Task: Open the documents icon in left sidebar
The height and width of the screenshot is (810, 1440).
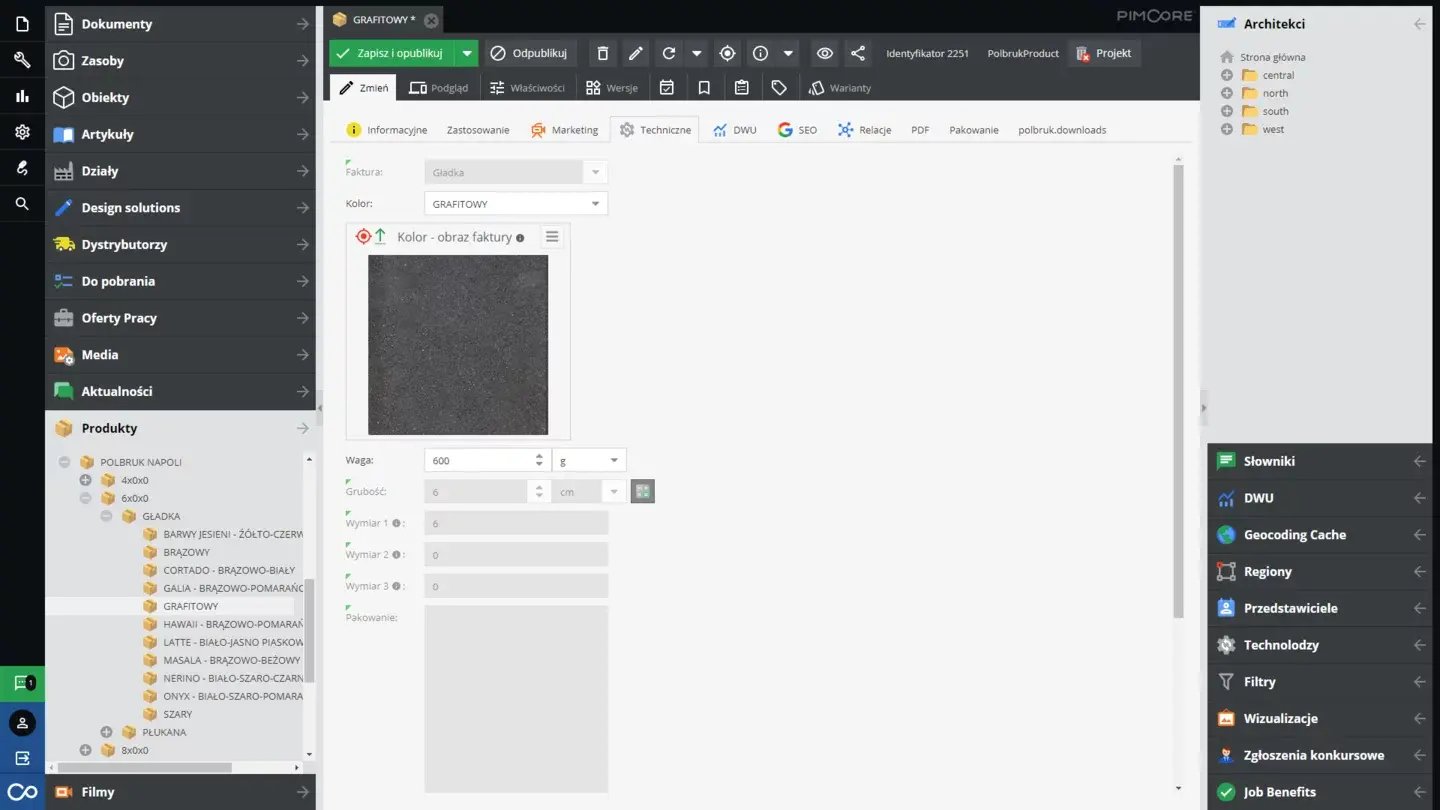Action: (x=22, y=23)
